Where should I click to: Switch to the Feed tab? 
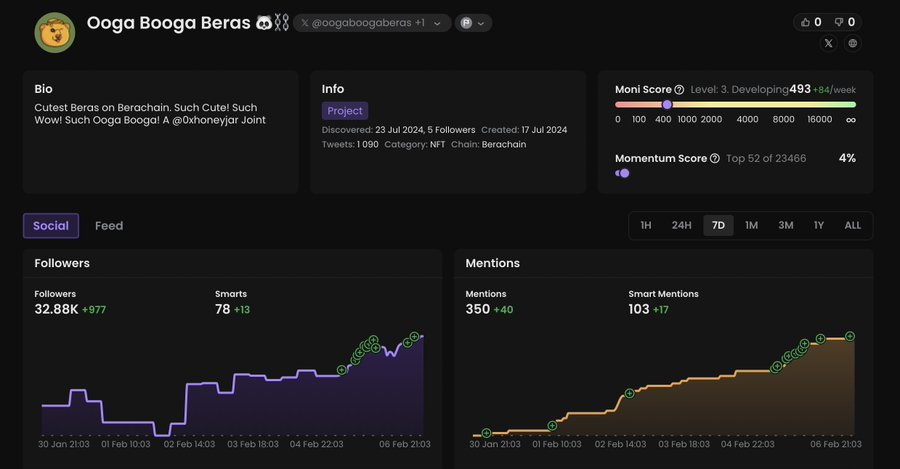click(x=109, y=226)
